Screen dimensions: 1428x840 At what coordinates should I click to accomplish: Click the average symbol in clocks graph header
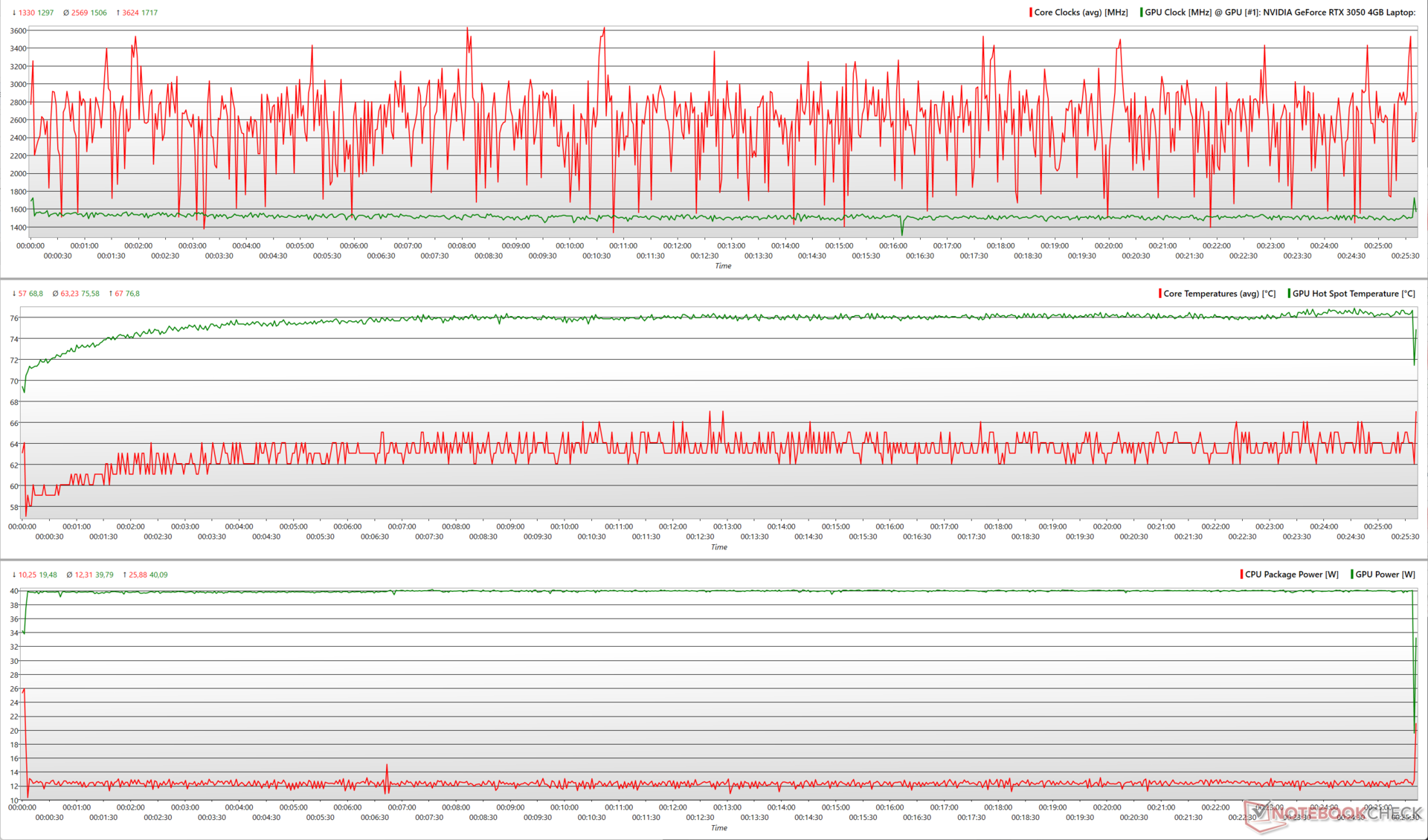point(66,13)
